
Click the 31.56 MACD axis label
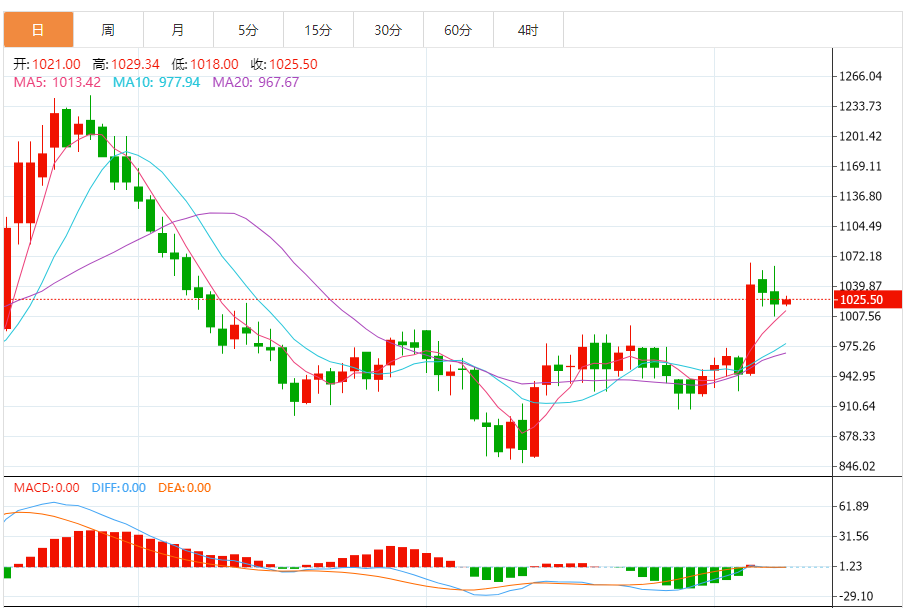854,536
